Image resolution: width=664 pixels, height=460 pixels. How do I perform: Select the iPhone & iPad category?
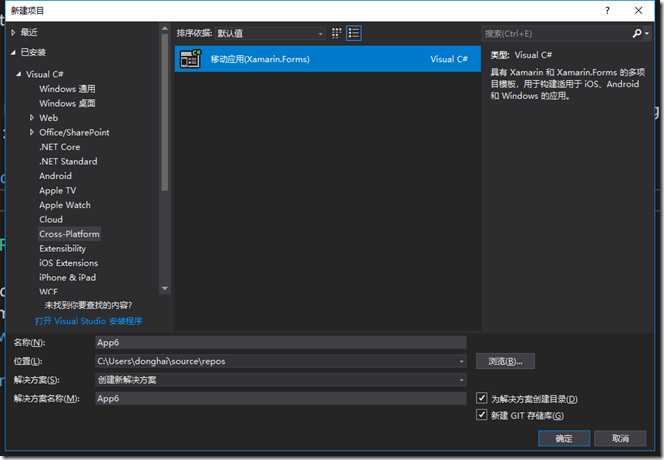tap(68, 277)
